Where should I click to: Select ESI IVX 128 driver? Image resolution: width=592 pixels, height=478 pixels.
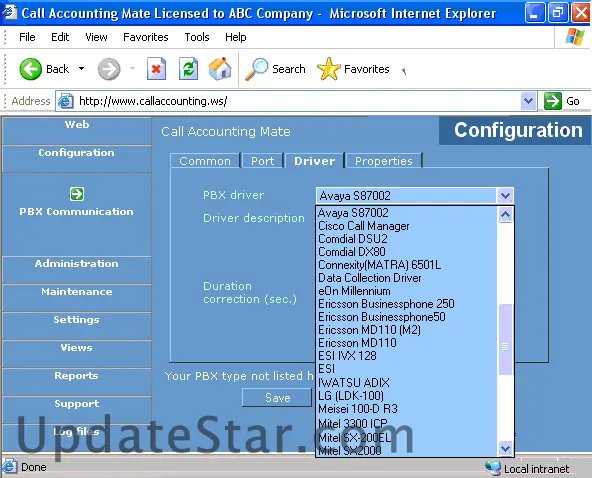407,356
